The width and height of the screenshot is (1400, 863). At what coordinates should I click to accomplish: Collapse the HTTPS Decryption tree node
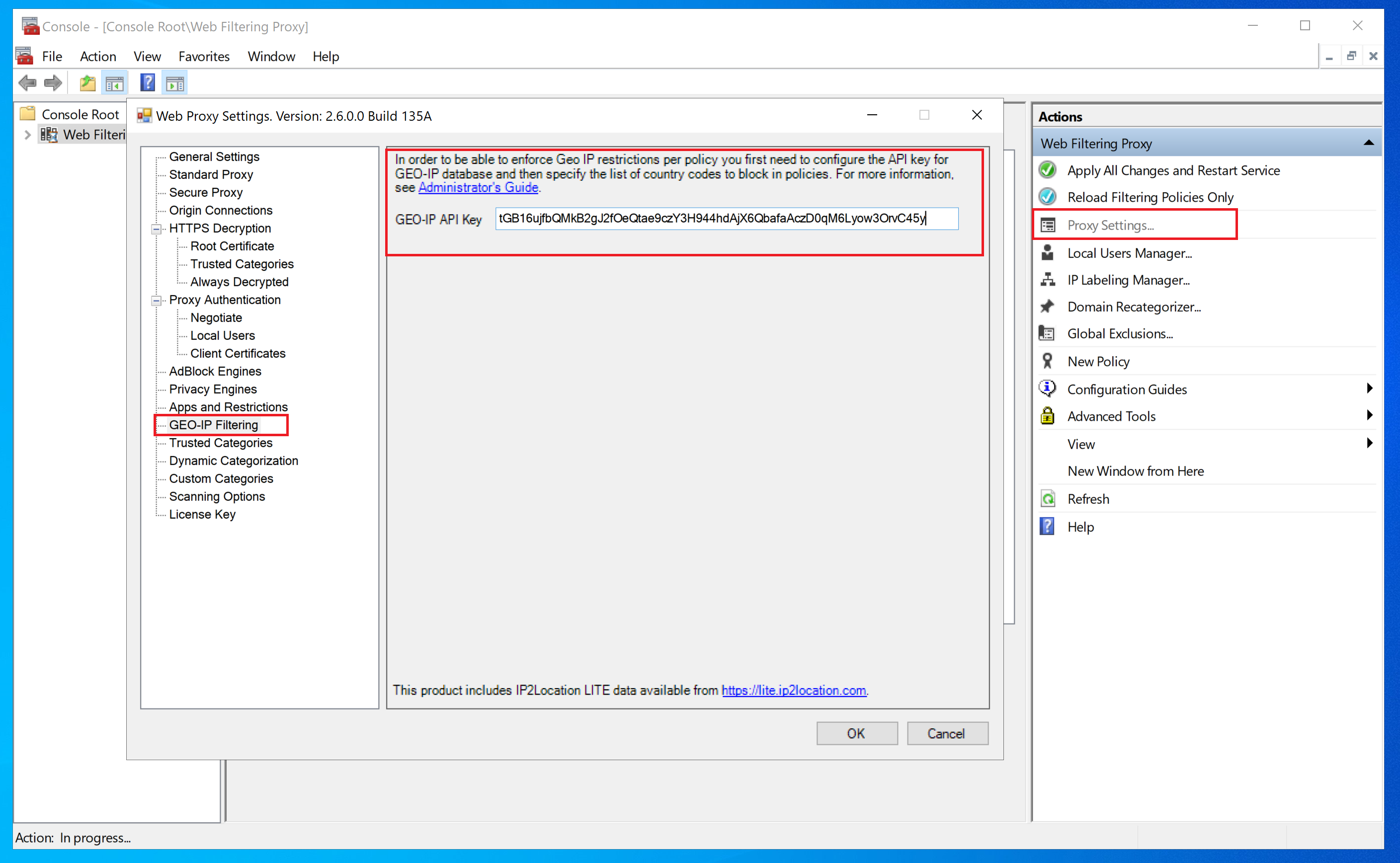156,229
